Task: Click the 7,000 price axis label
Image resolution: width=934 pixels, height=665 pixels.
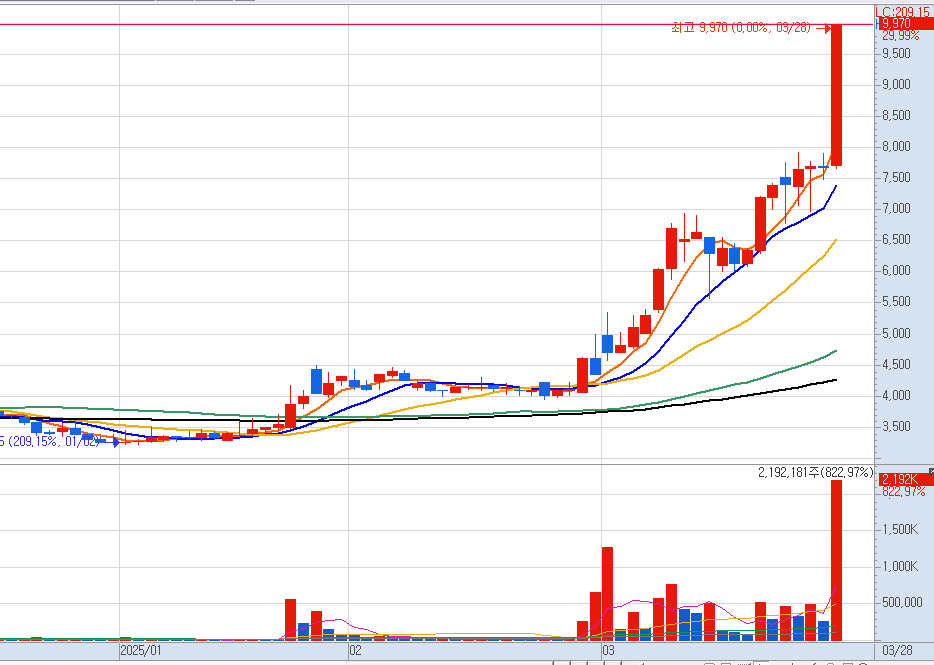Action: coord(896,208)
